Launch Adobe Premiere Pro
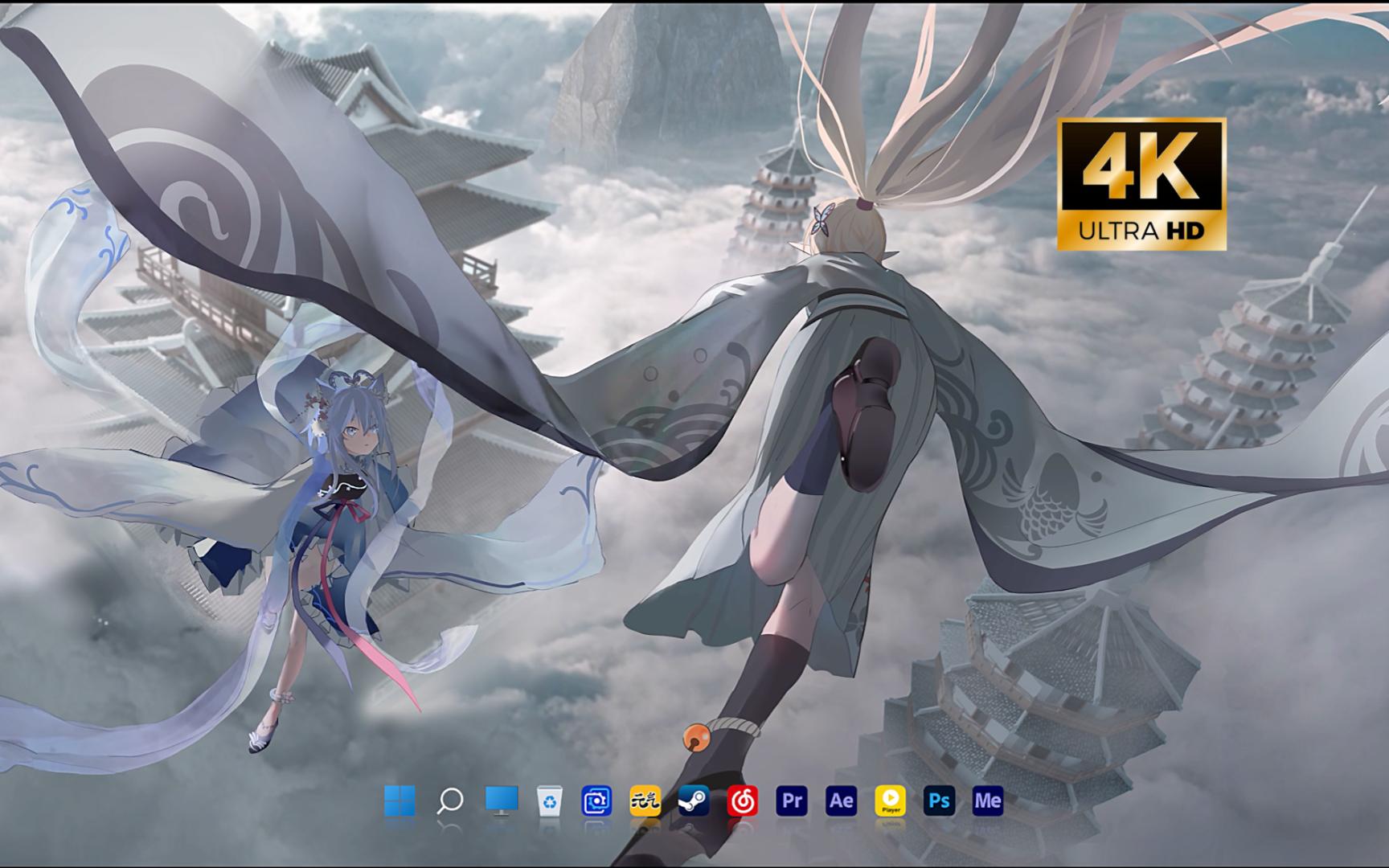Image resolution: width=1389 pixels, height=868 pixels. click(x=792, y=800)
